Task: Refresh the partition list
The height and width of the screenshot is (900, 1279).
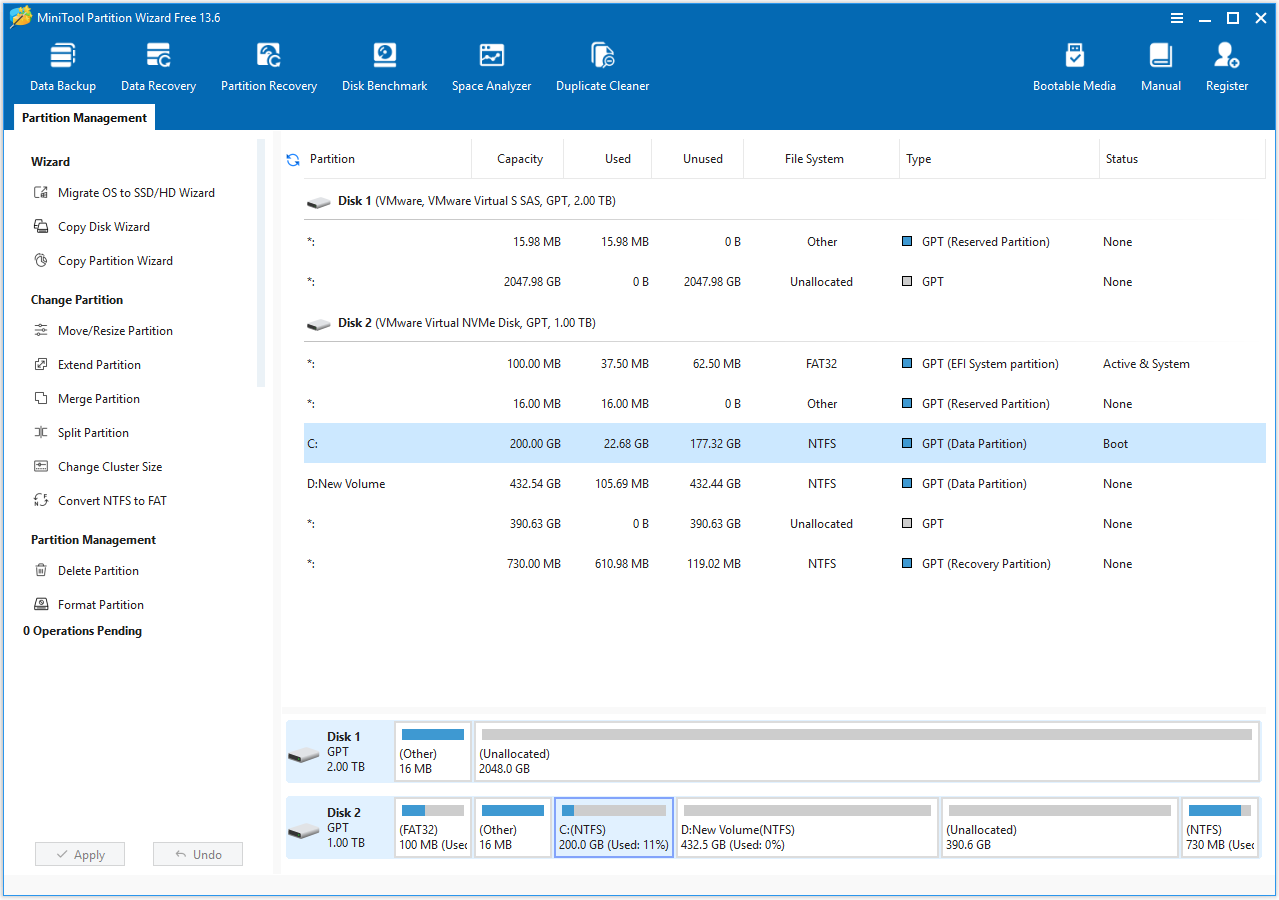Action: [x=293, y=159]
